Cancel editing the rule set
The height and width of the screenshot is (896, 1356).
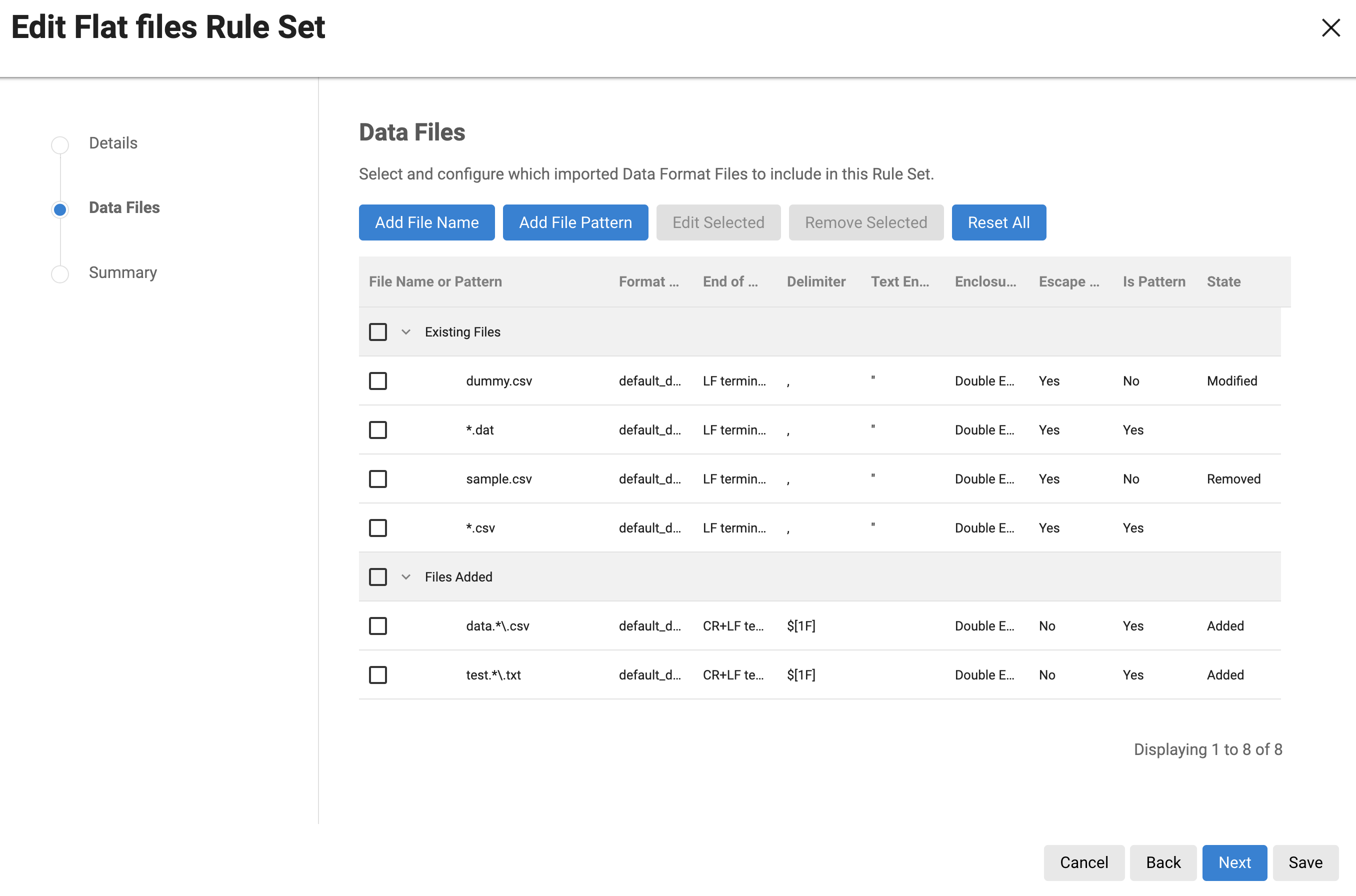[1083, 862]
